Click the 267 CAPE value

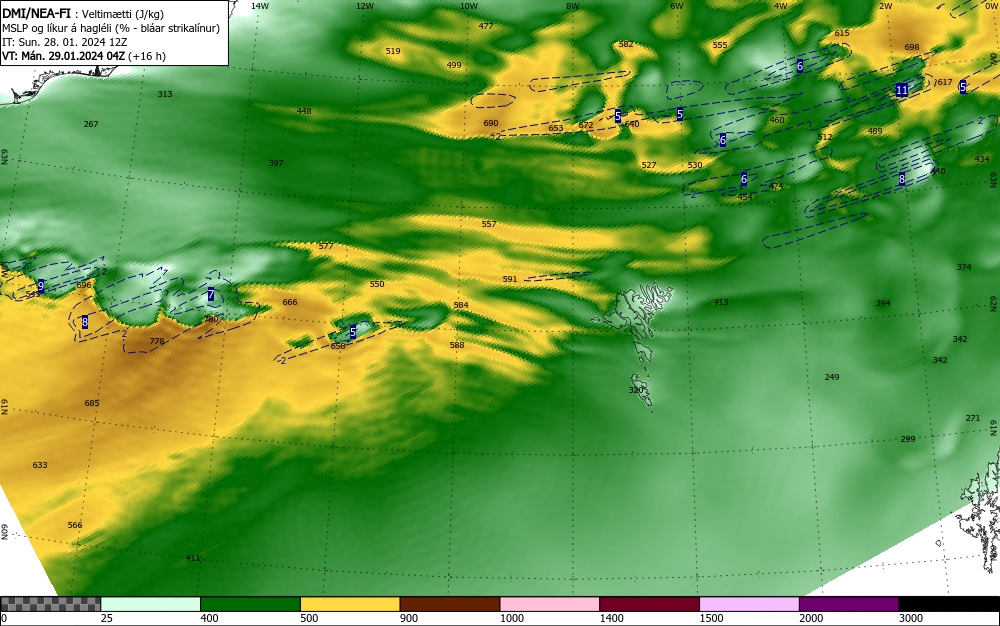click(x=91, y=124)
